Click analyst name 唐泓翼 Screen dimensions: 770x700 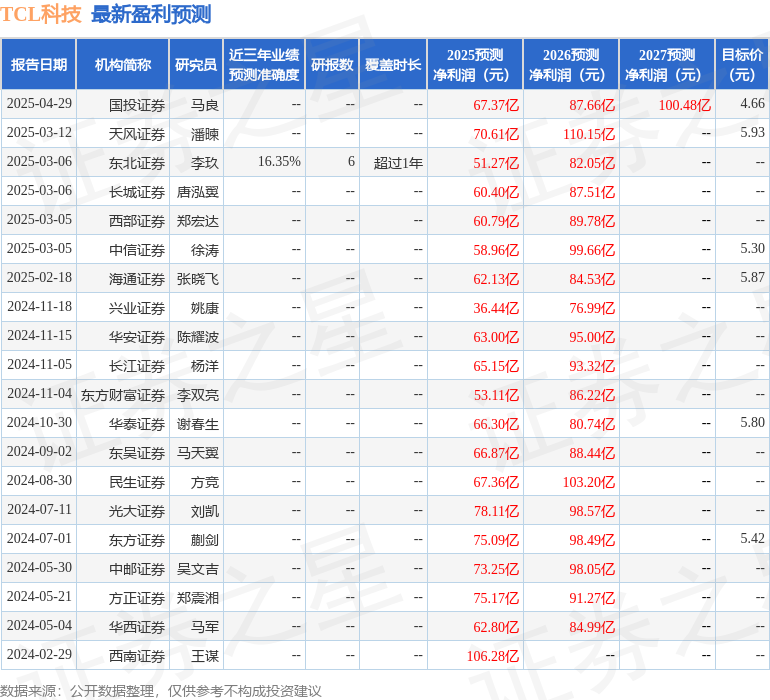[x=198, y=192]
